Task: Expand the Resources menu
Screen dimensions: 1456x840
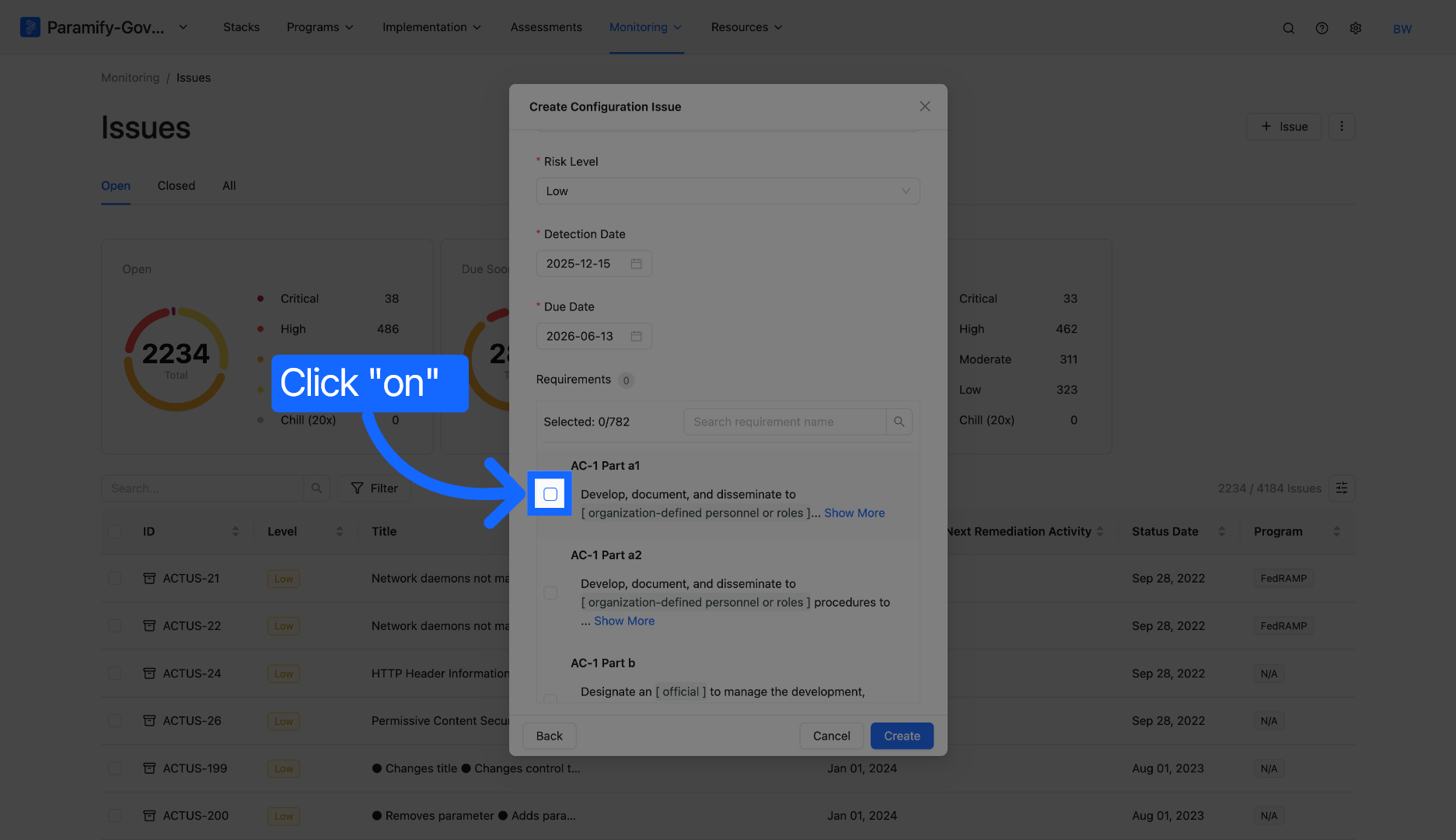Action: [x=746, y=27]
